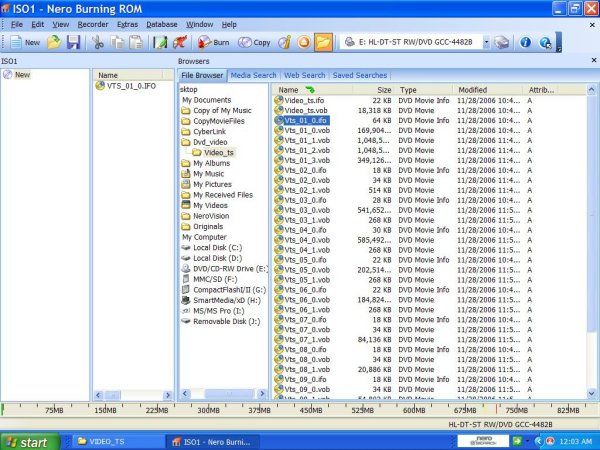Open the Edit menu
The height and width of the screenshot is (450, 600).
click(38, 24)
